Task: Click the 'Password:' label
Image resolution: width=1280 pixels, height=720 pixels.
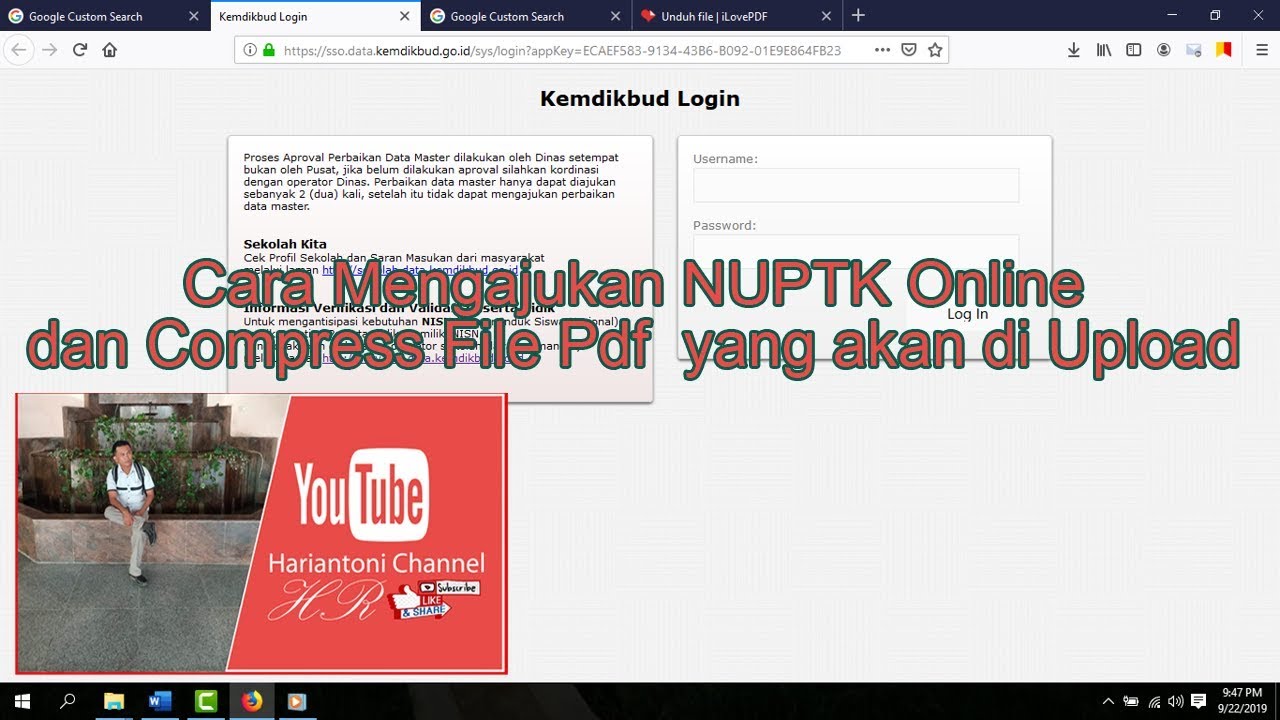Action: 724,226
